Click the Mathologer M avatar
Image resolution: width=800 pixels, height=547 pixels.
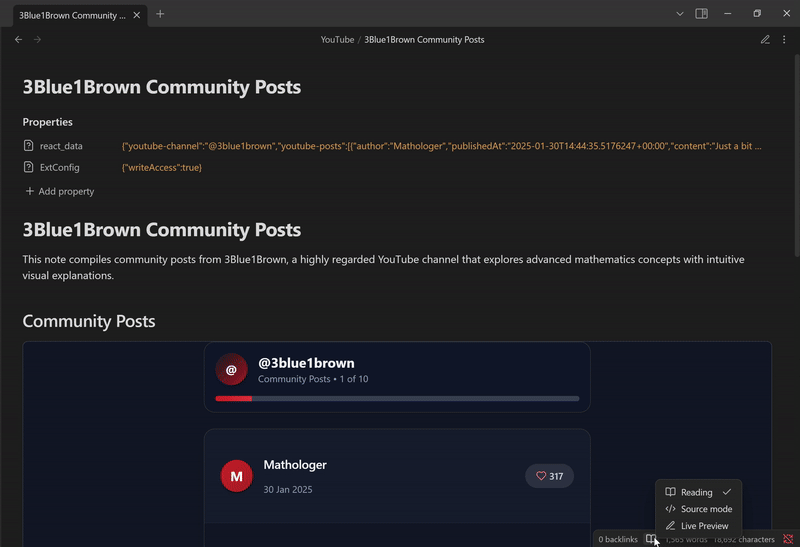[x=236, y=476]
